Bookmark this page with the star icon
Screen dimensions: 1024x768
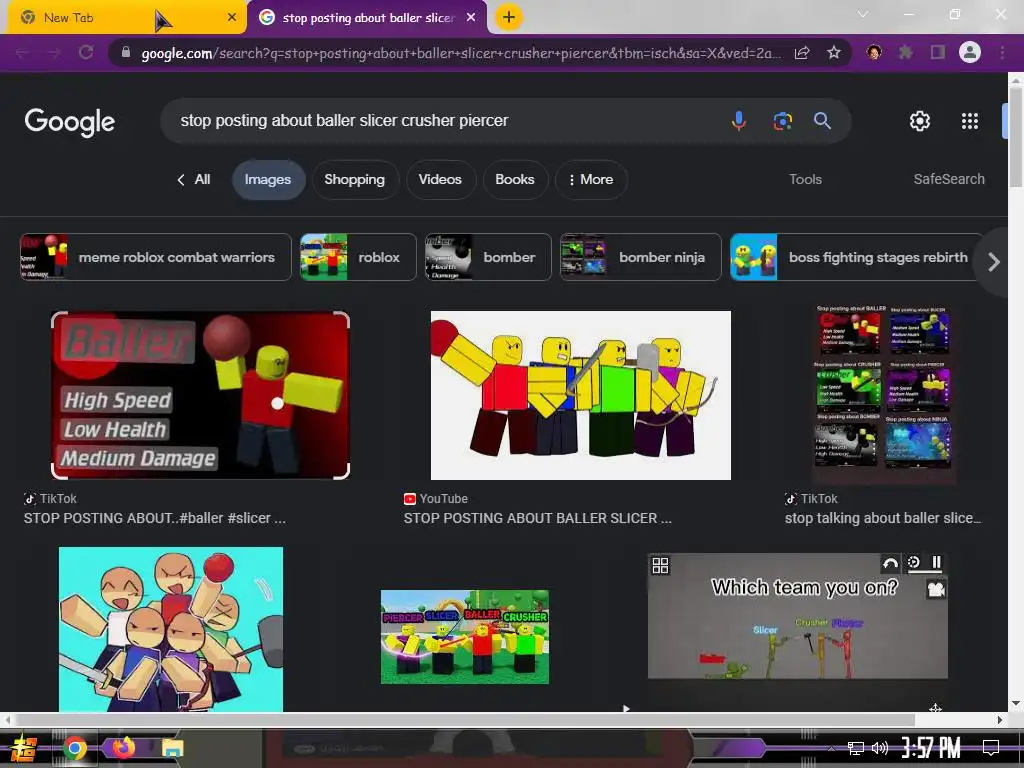pyautogui.click(x=833, y=53)
